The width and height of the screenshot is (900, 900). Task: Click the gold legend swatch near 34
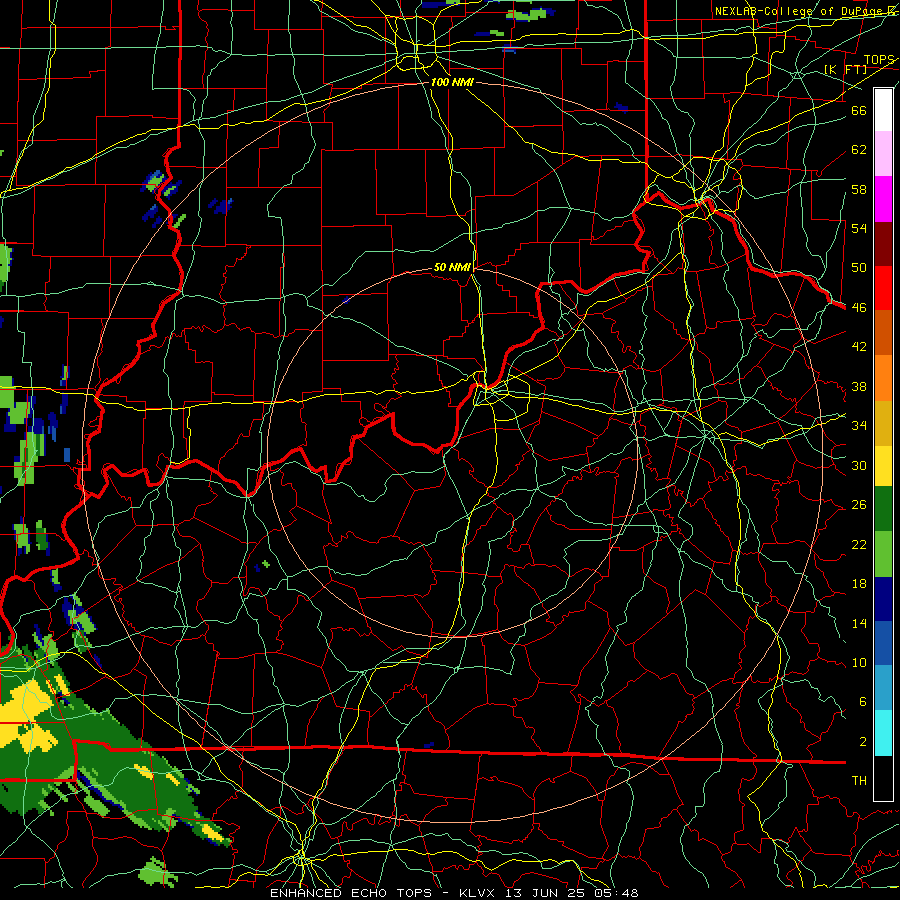point(883,422)
